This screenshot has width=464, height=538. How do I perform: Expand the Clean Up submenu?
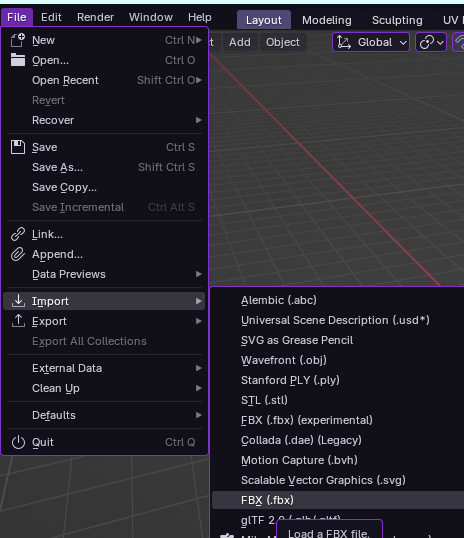tap(199, 388)
